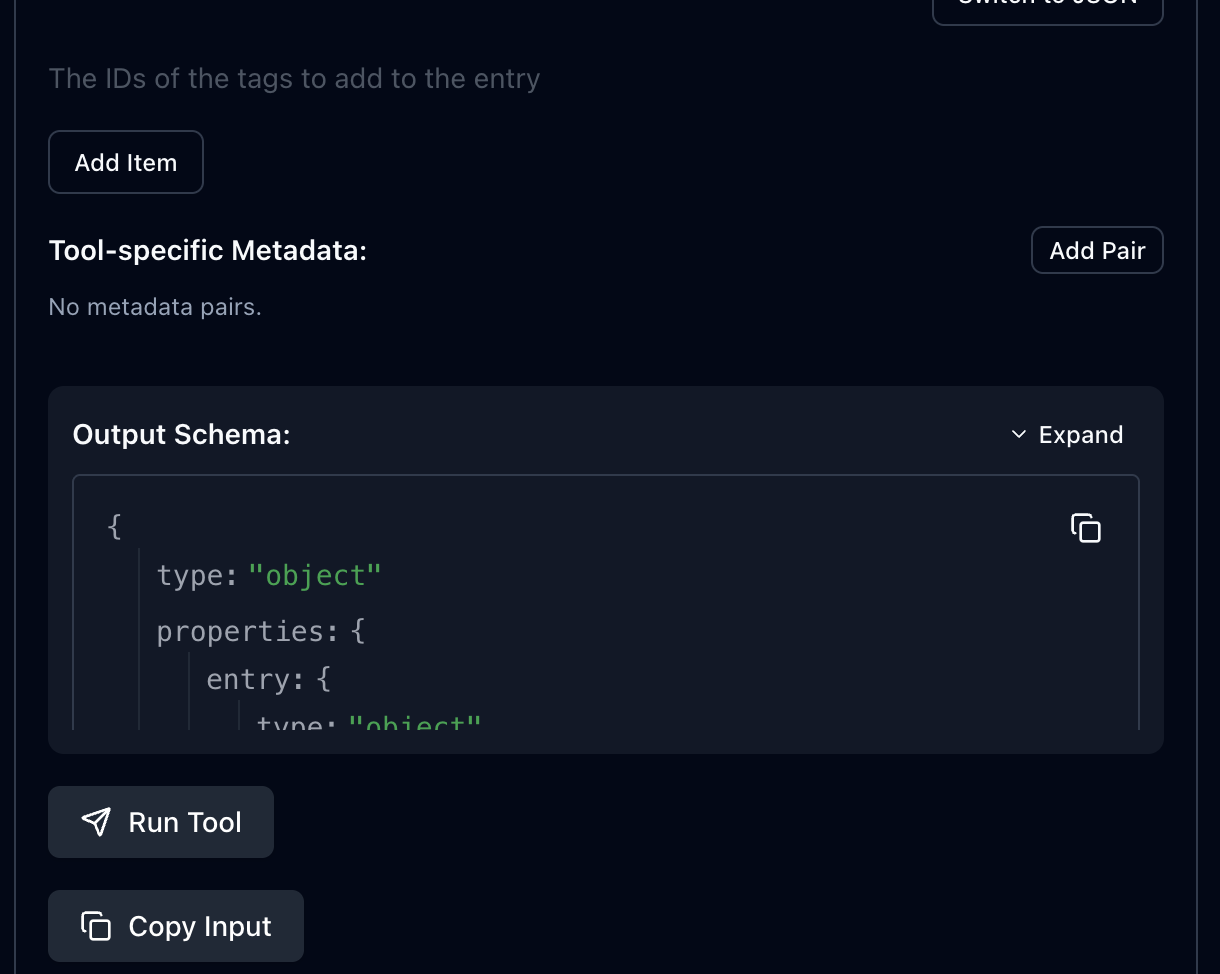The height and width of the screenshot is (974, 1220).
Task: Click the paper plane icon on Run Tool
Action: (x=96, y=822)
